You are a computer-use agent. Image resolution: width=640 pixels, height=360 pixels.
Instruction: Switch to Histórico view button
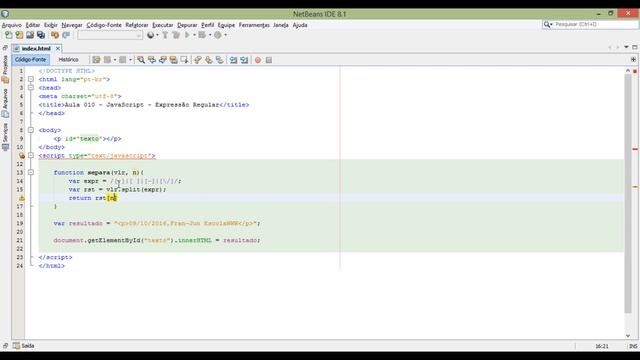click(x=68, y=60)
